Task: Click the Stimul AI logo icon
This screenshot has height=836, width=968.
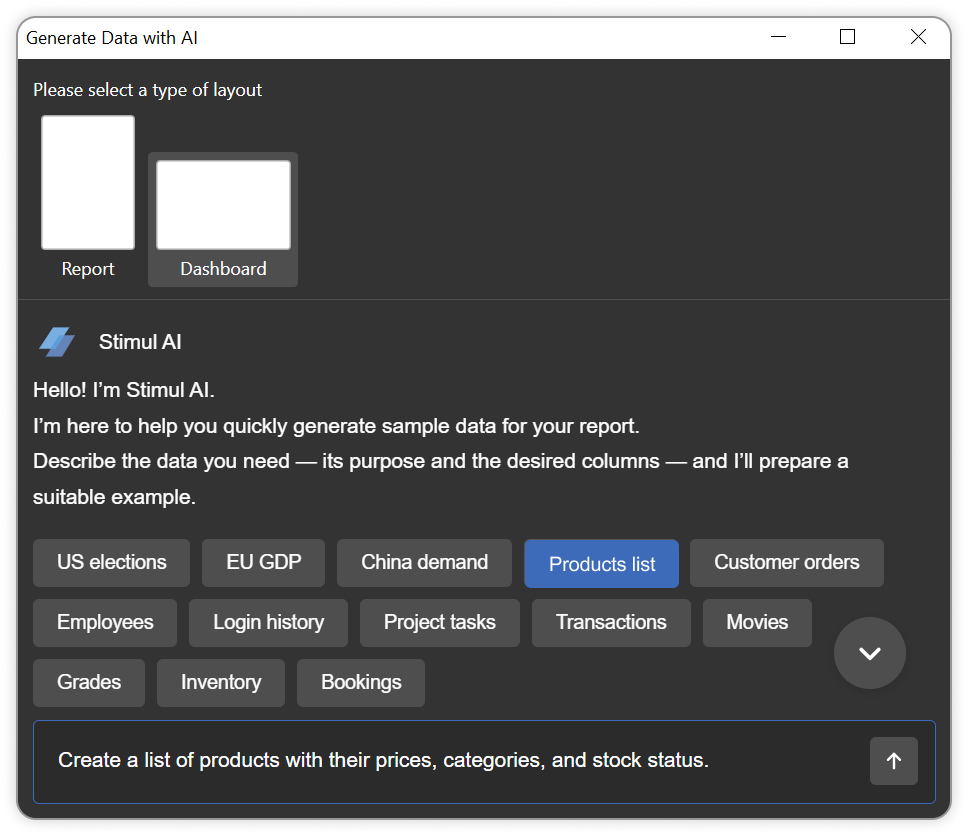Action: click(57, 342)
